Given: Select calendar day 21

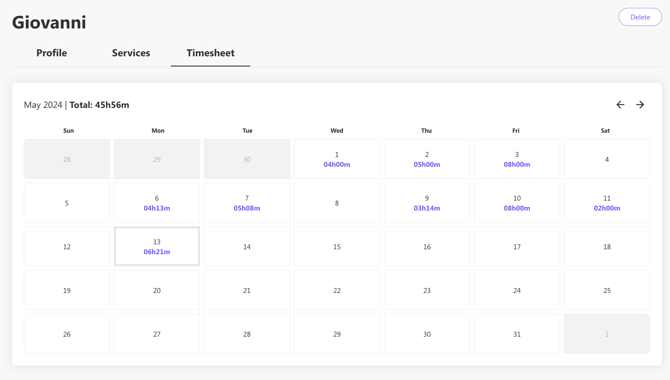Looking at the screenshot, I should [x=247, y=290].
